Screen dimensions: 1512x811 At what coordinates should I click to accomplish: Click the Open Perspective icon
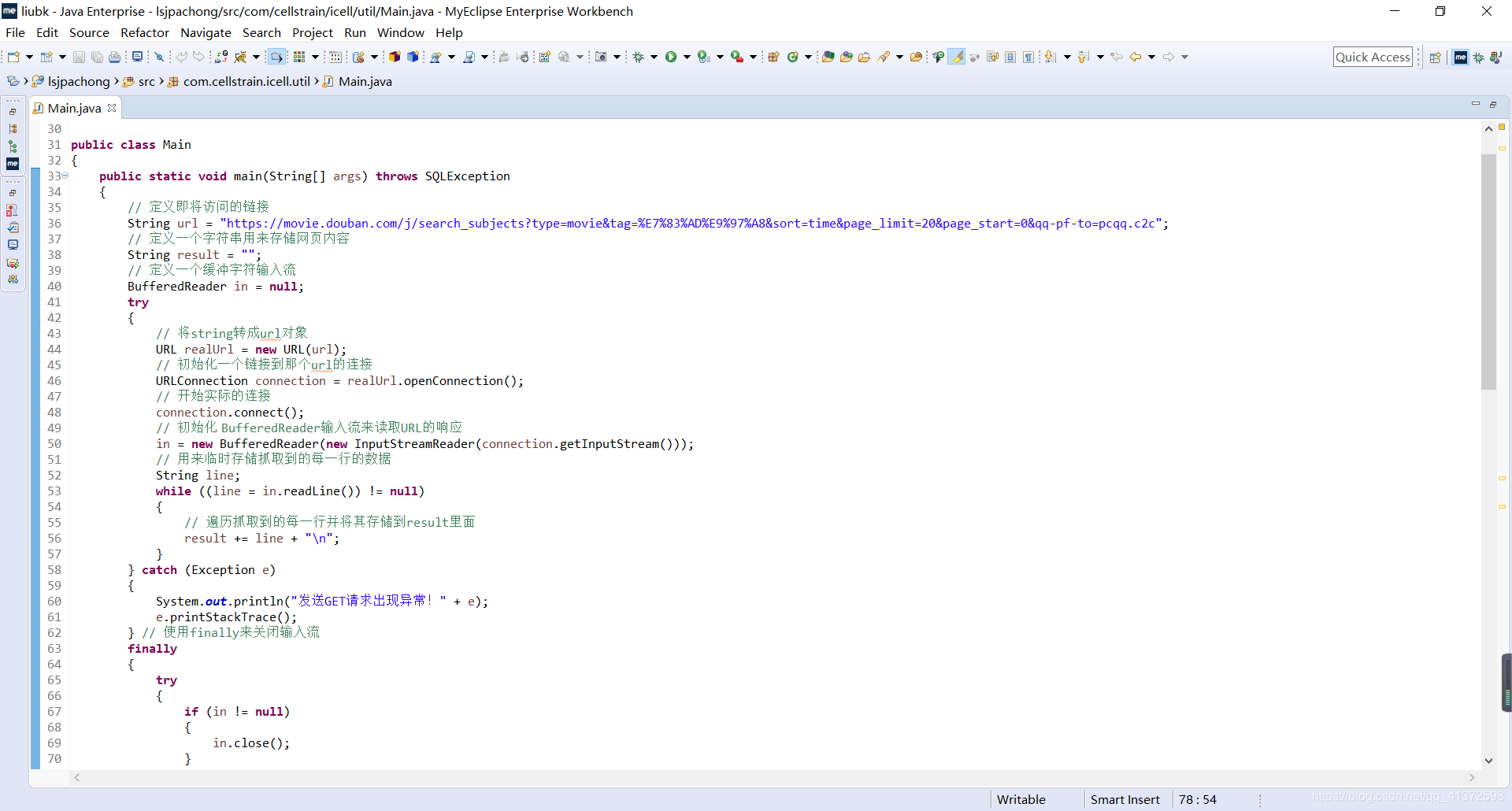1435,57
